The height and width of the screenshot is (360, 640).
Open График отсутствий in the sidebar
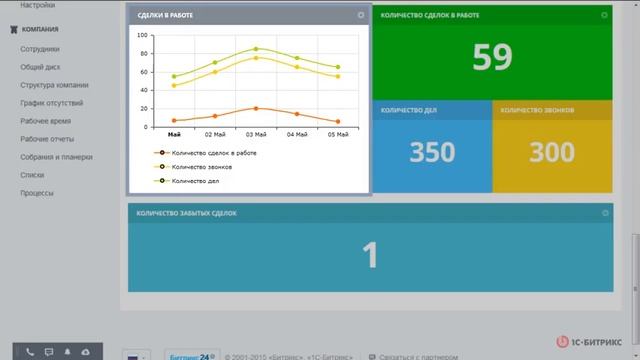point(52,103)
